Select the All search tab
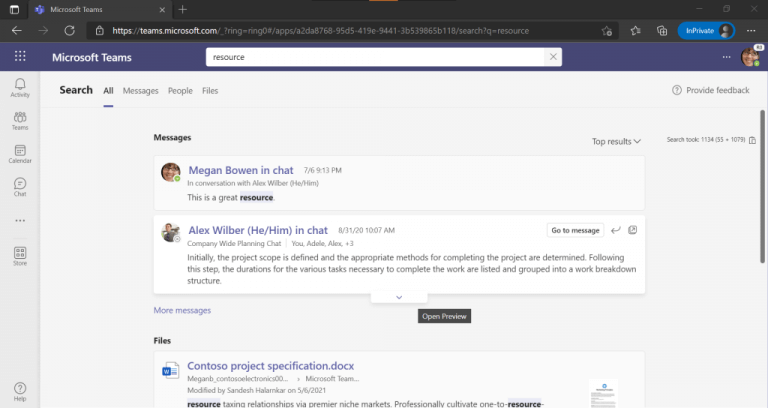768x408 pixels. point(108,91)
